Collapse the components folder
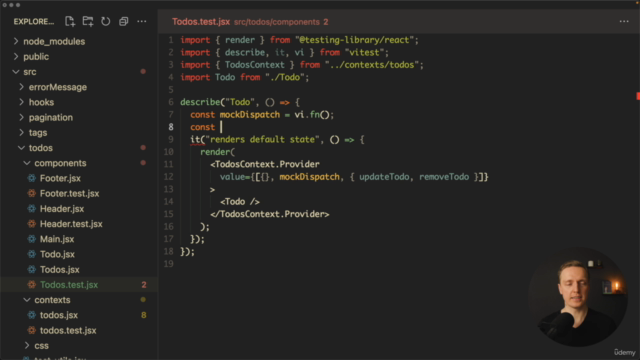 [x=27, y=163]
